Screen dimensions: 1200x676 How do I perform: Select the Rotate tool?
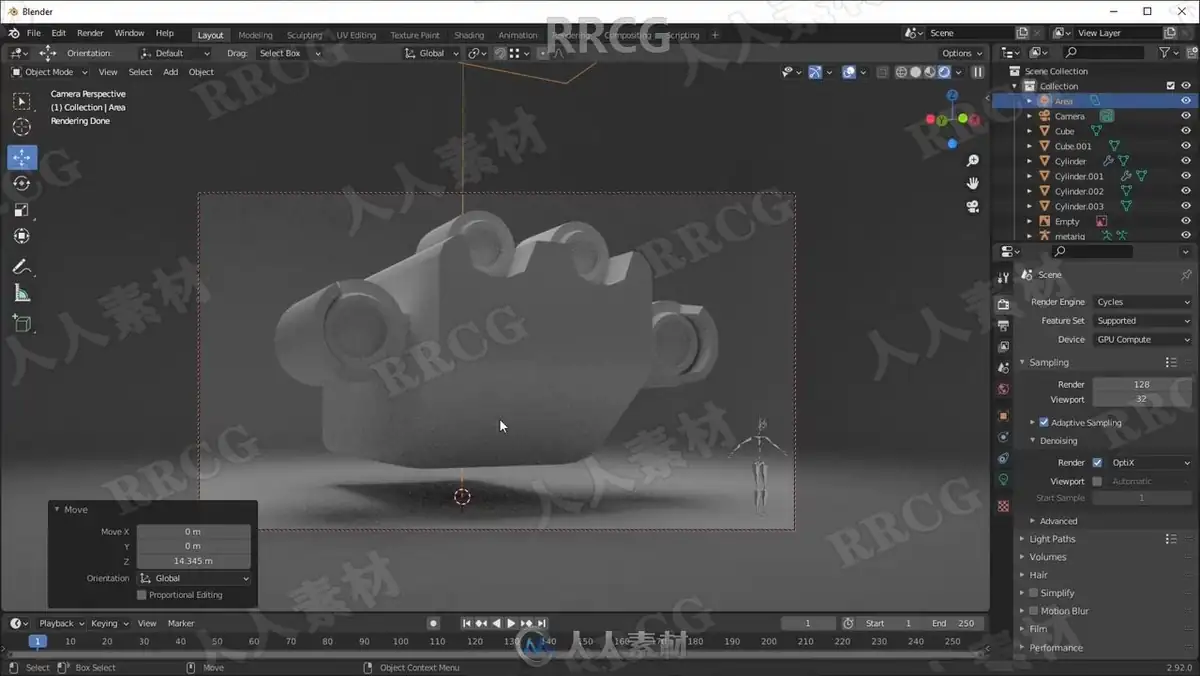click(22, 184)
